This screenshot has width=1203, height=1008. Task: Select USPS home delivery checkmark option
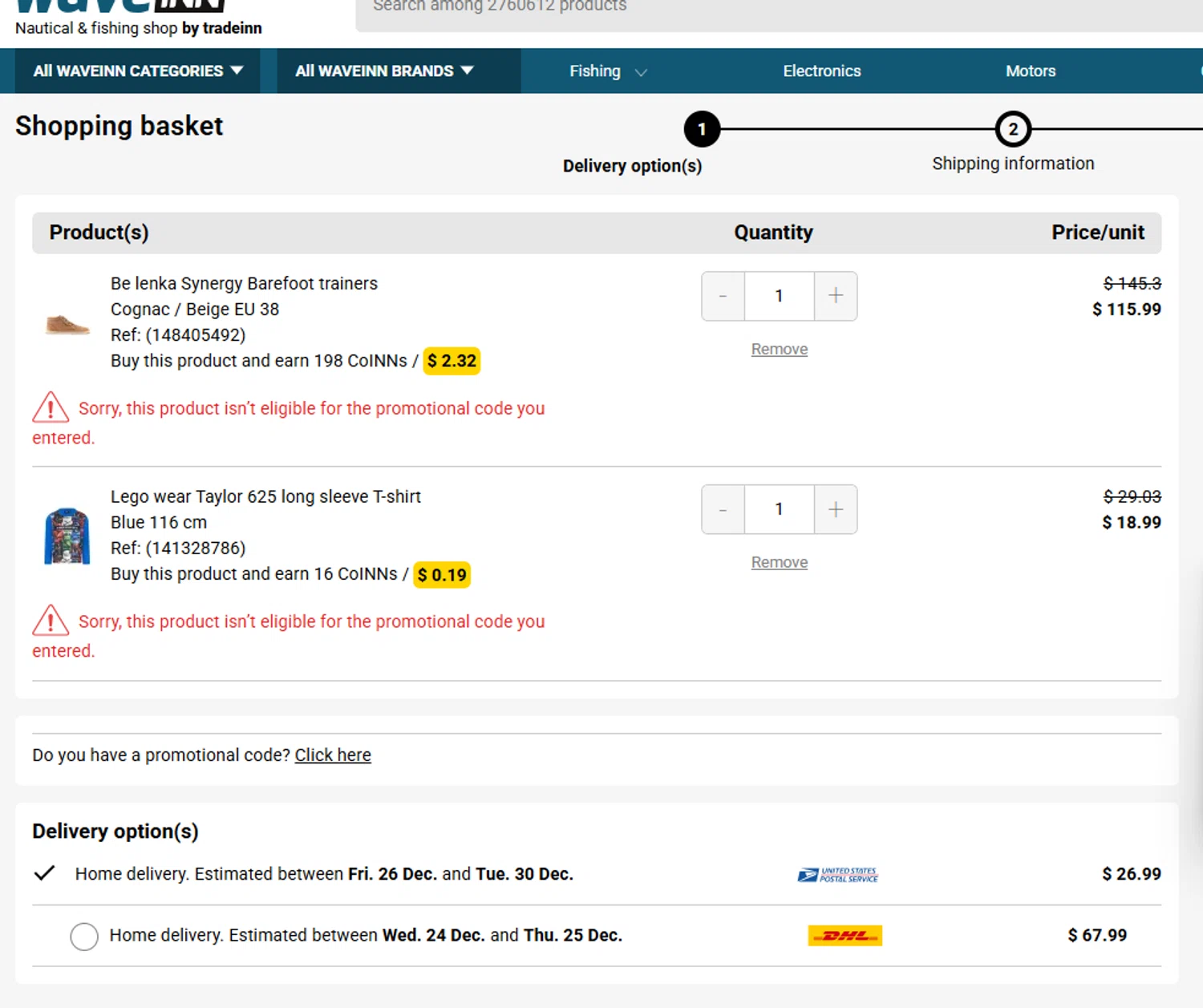pyautogui.click(x=45, y=873)
